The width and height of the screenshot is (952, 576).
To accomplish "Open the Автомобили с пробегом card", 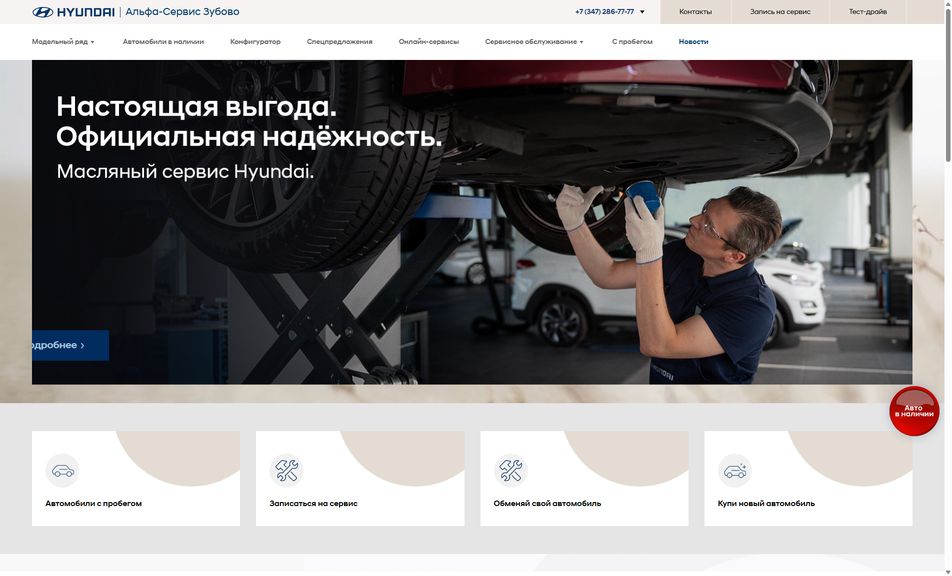I will pyautogui.click(x=136, y=478).
